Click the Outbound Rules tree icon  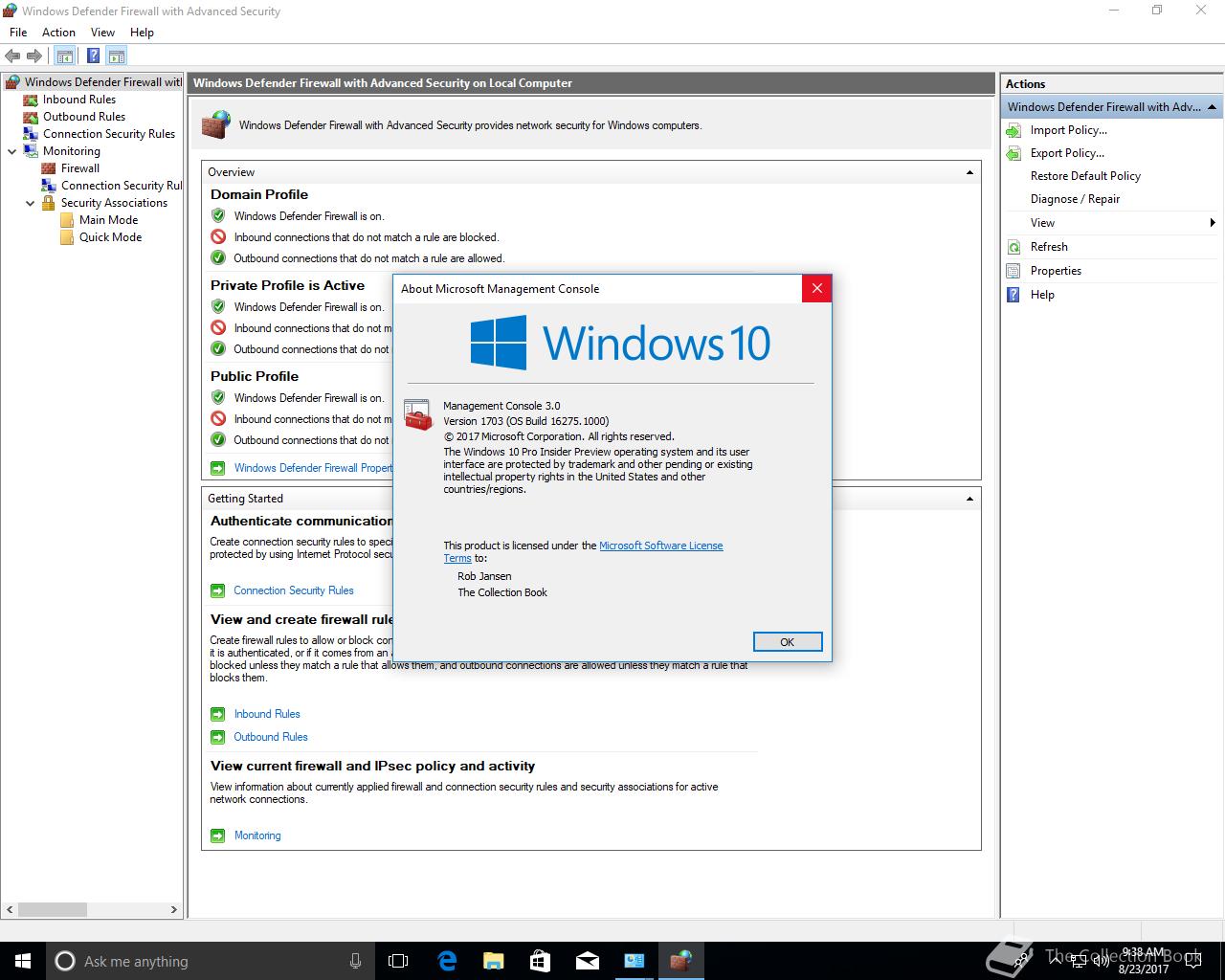pyautogui.click(x=31, y=117)
